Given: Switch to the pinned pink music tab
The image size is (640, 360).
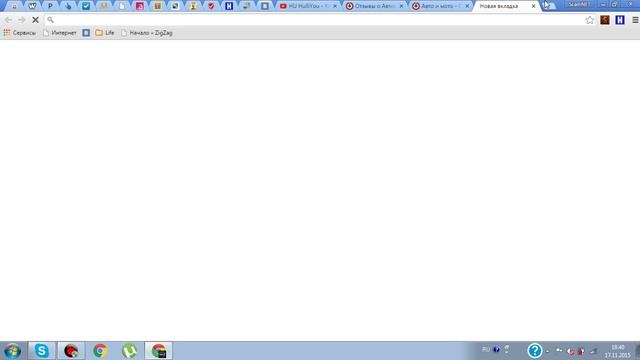Looking at the screenshot, I should (140, 6).
